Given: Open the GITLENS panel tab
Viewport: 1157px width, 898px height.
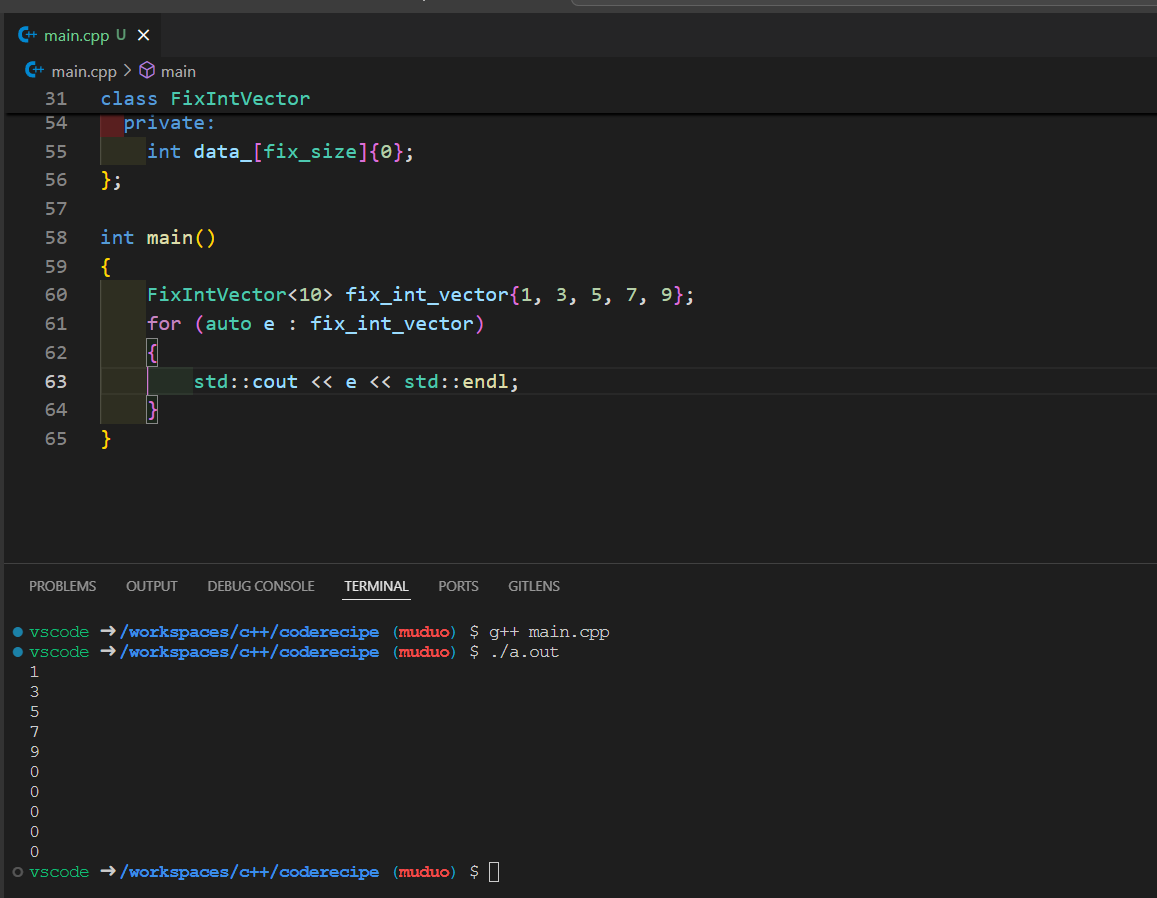Looking at the screenshot, I should click(x=533, y=586).
